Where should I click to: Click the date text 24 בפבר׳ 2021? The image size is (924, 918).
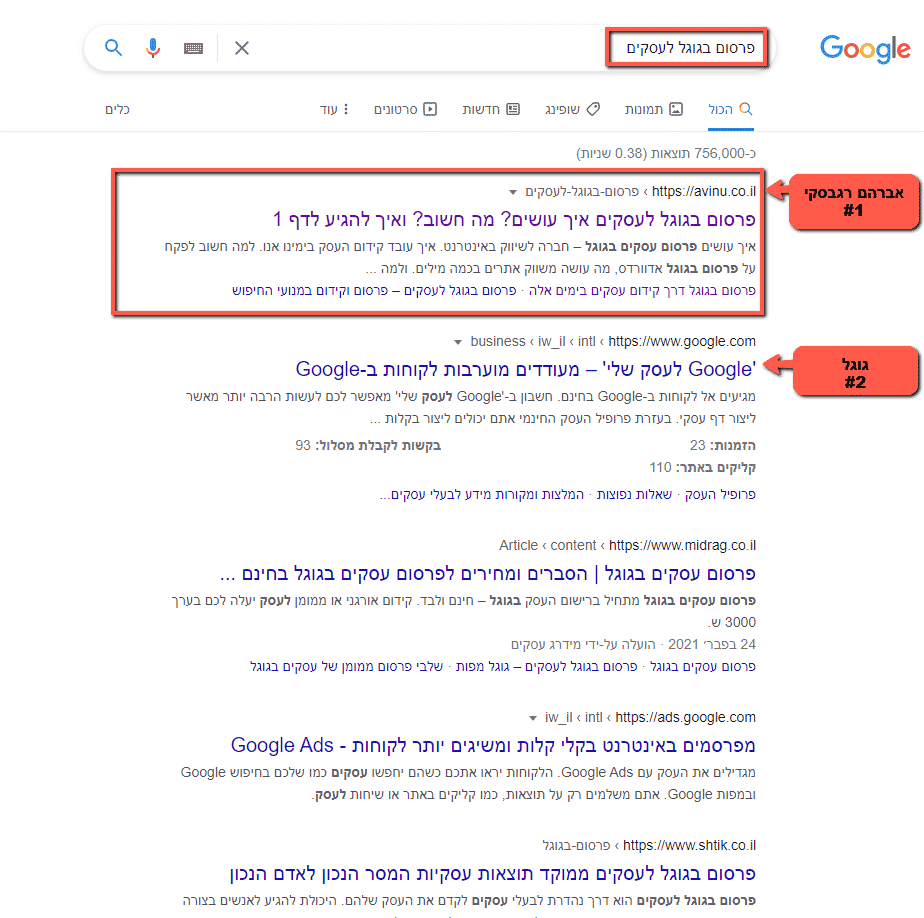point(712,645)
